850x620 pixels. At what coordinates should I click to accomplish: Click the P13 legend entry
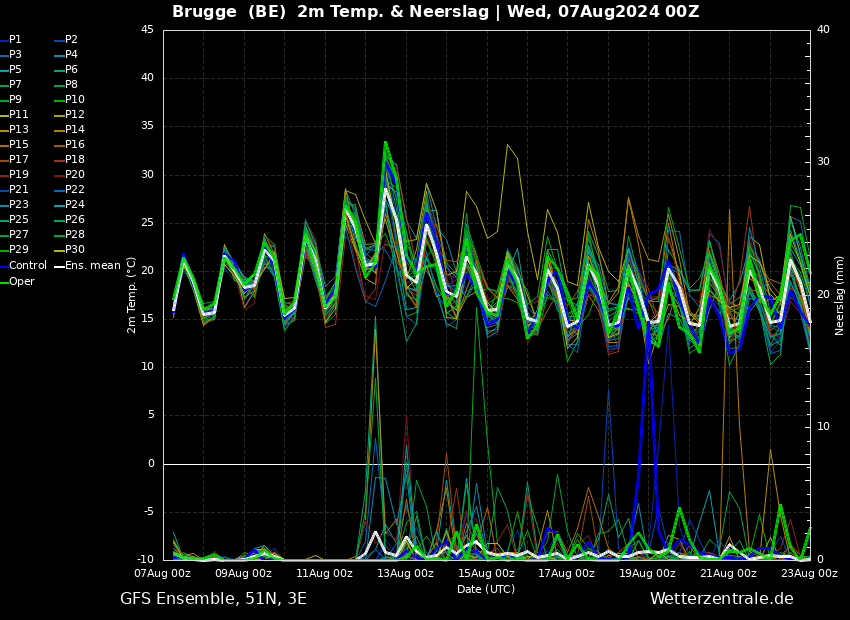(15, 130)
